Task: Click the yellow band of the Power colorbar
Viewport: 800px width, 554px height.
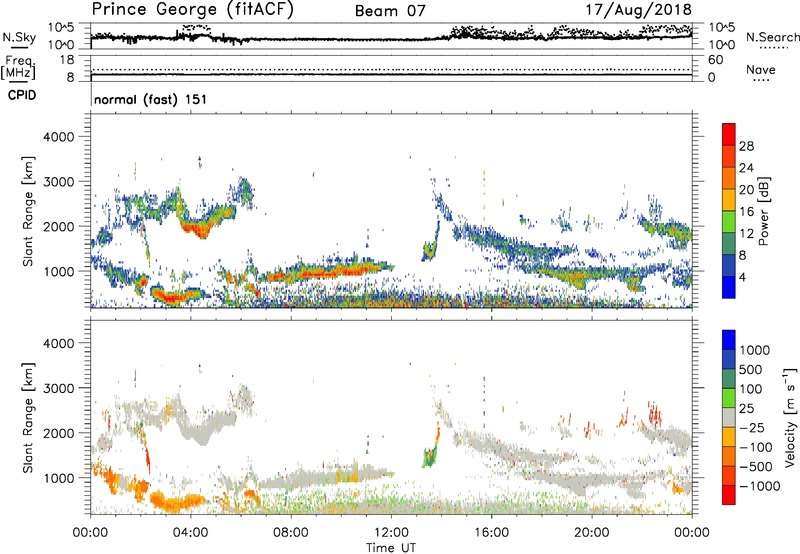Action: coord(729,199)
